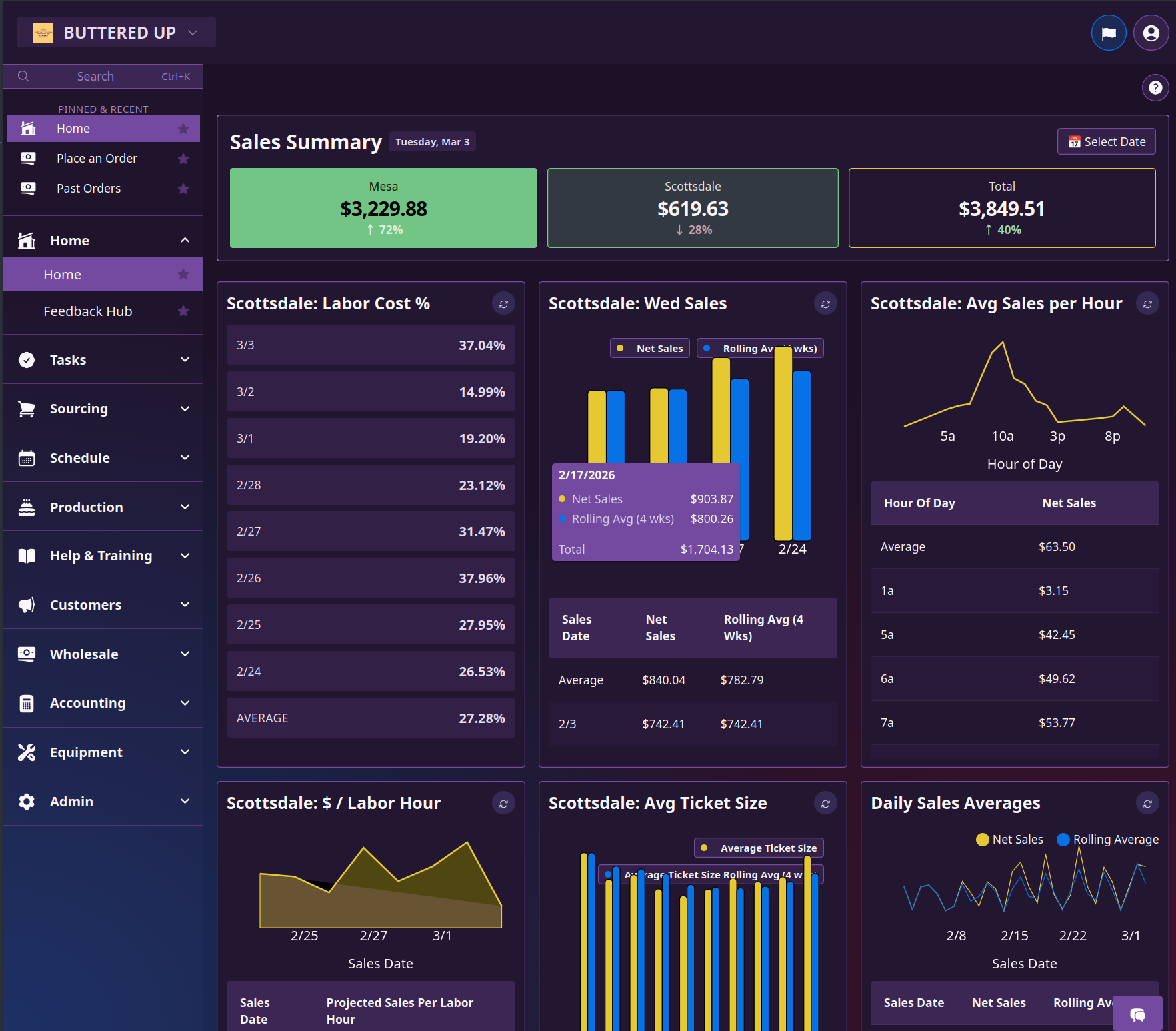
Task: Refresh the Scottsdale Wed Sales chart
Action: point(825,303)
